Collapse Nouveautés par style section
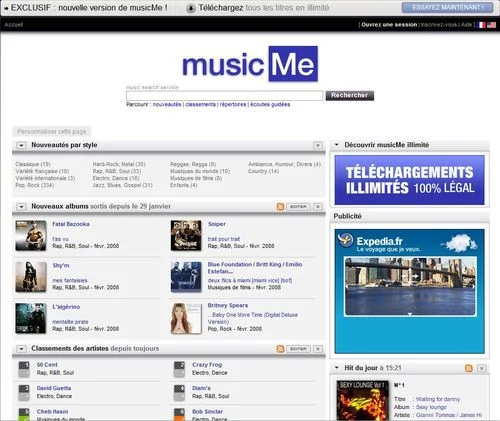This screenshot has width=500, height=421. click(21, 145)
